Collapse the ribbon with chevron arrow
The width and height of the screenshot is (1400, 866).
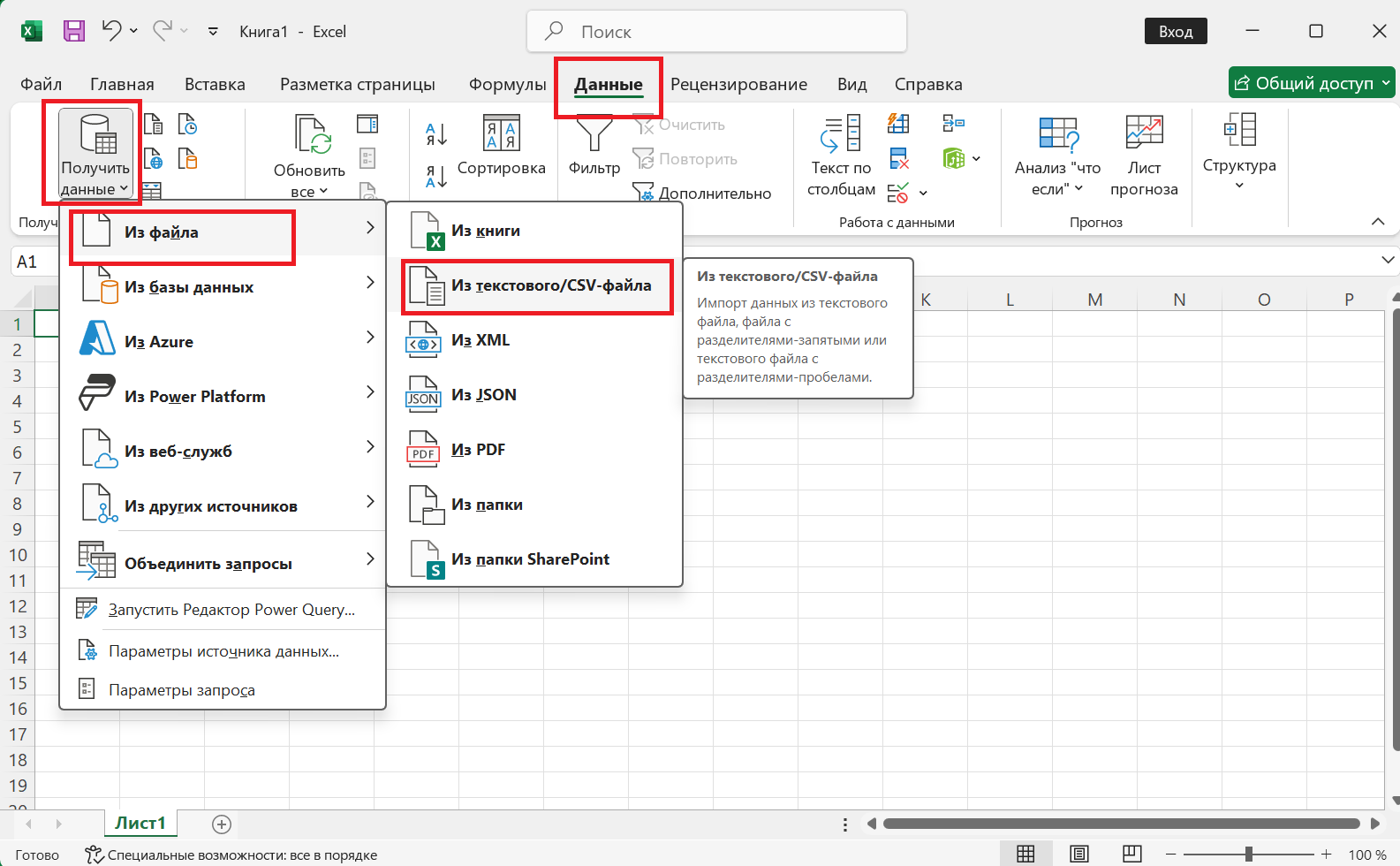click(x=1378, y=222)
